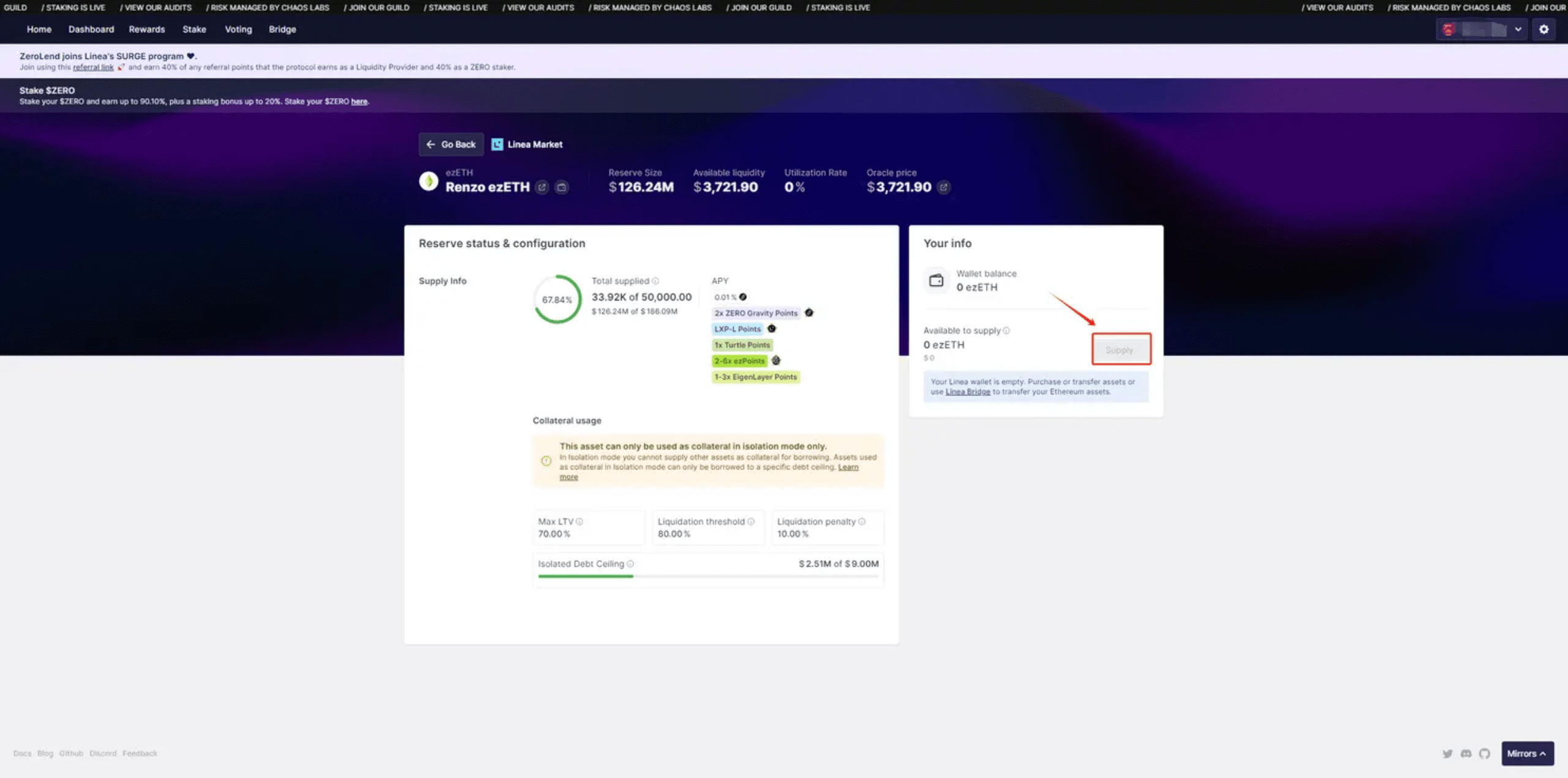The height and width of the screenshot is (778, 1568).
Task: Open the settings gear icon
Action: 1543,29
